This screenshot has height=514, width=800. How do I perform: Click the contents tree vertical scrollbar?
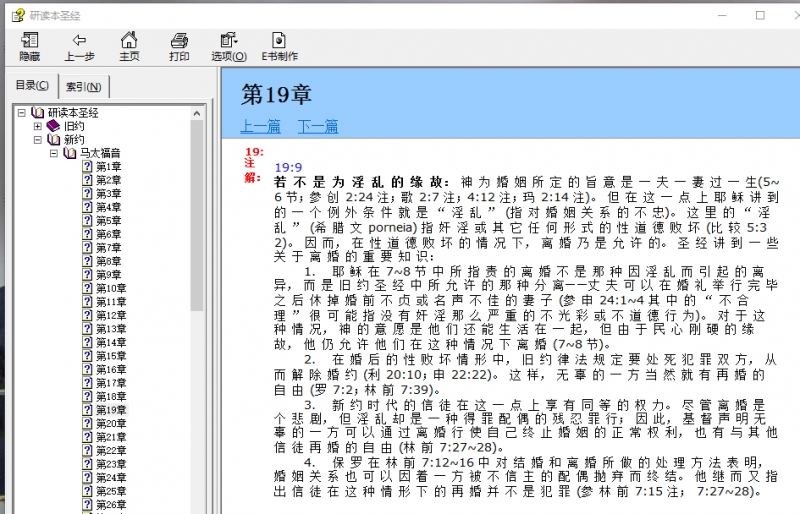click(x=197, y=300)
